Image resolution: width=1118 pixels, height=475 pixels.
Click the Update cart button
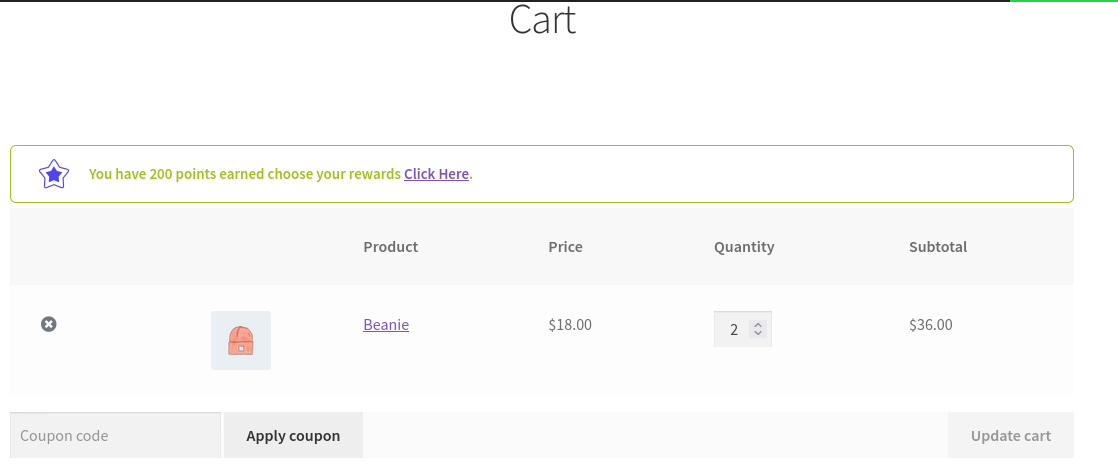1010,435
